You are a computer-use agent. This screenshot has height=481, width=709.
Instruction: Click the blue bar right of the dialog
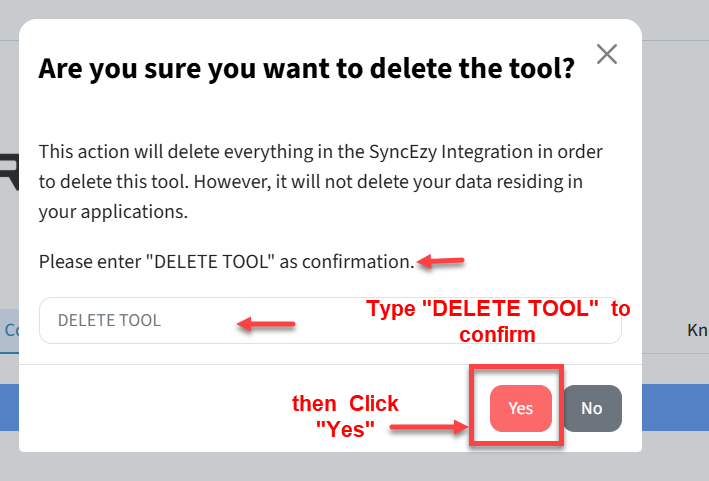tap(675, 408)
